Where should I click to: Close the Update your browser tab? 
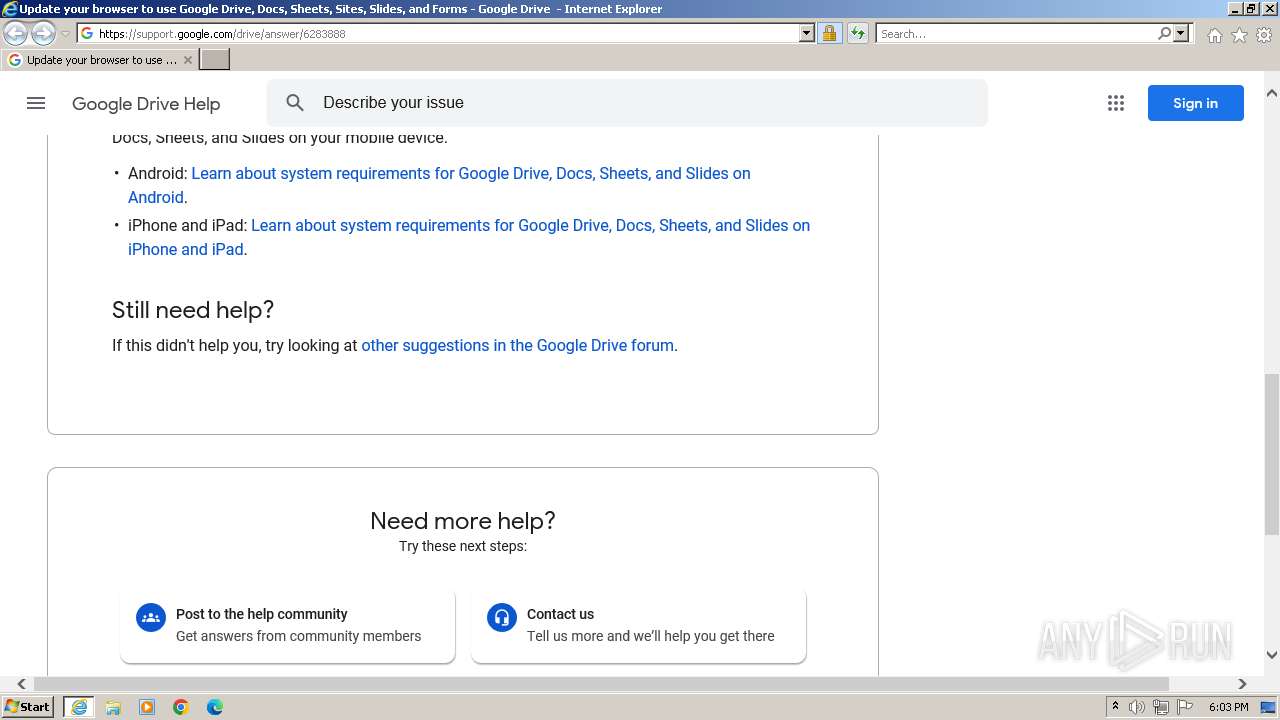[188, 60]
